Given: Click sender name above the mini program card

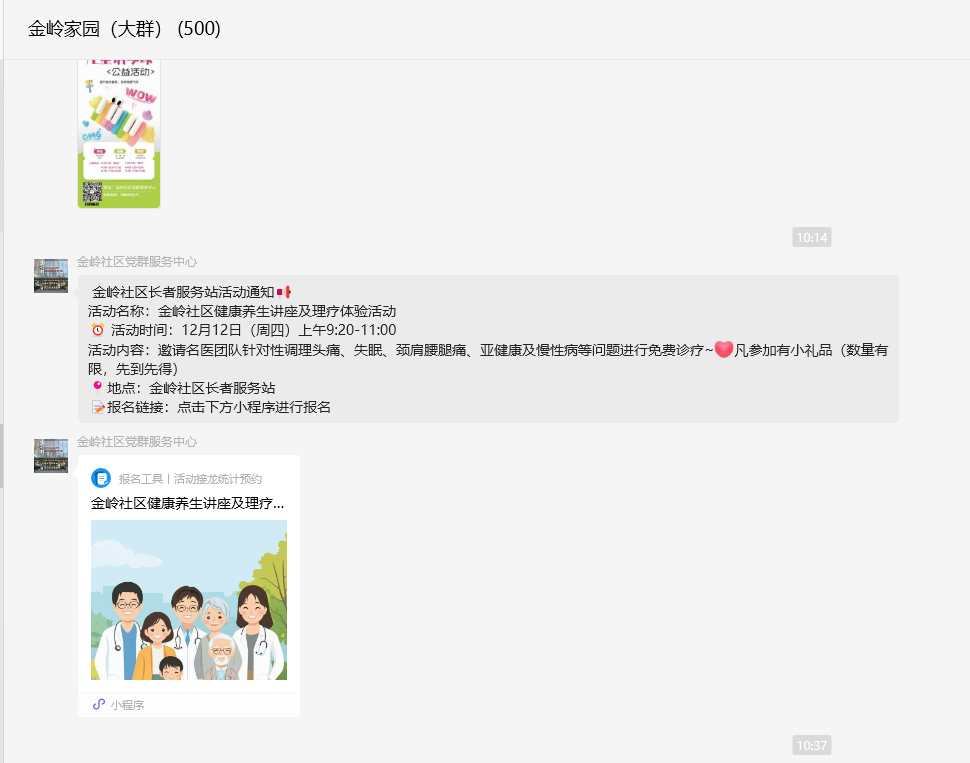Looking at the screenshot, I should (137, 442).
